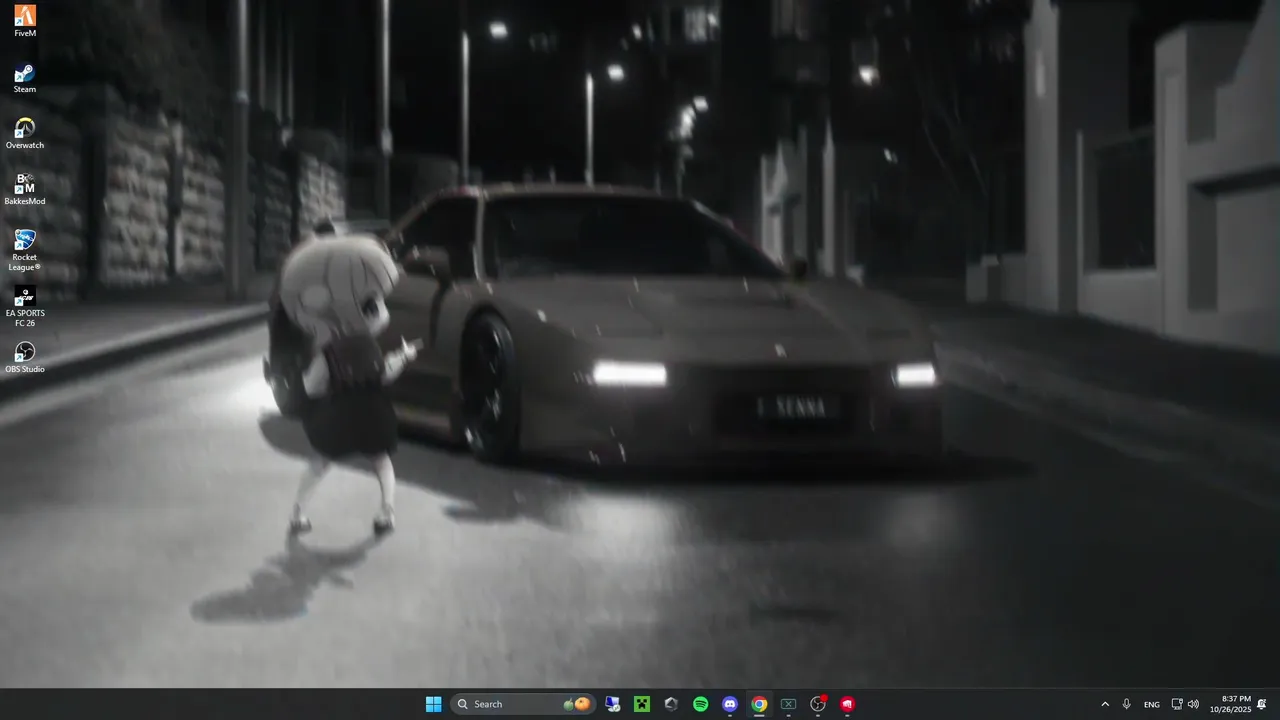Image resolution: width=1280 pixels, height=720 pixels.
Task: Open the notifications bell icon
Action: [1262, 704]
